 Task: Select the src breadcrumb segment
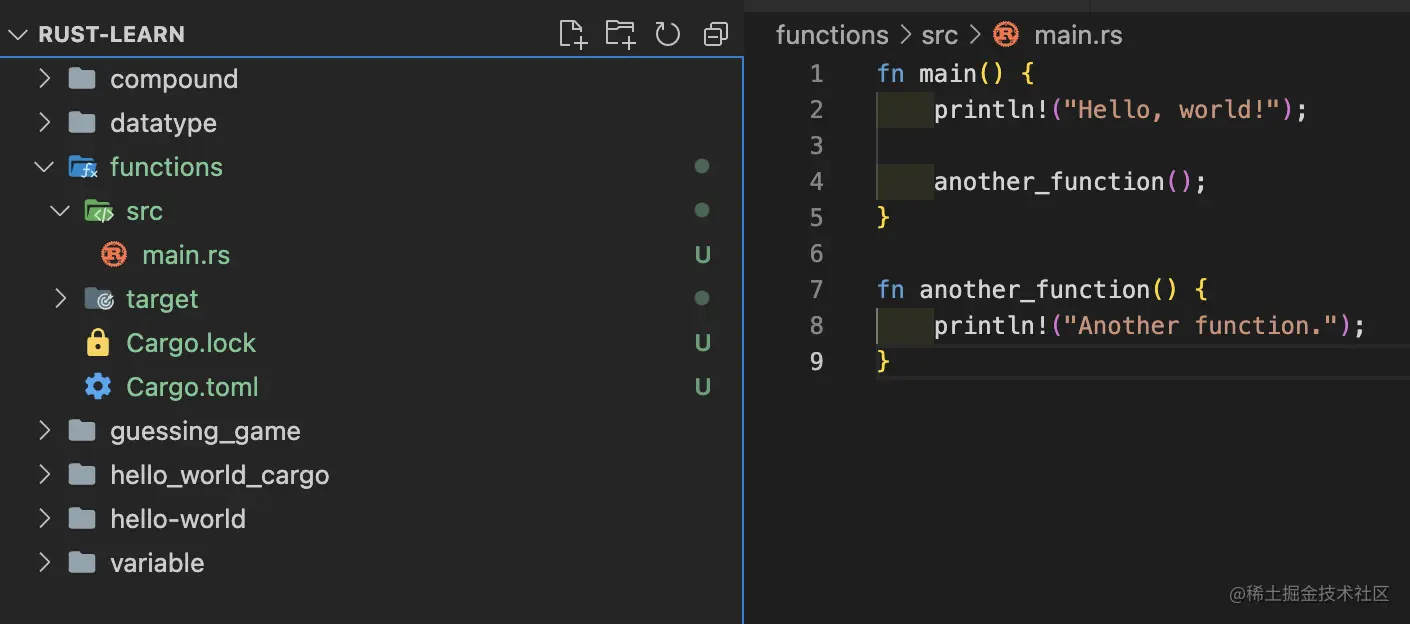click(940, 35)
